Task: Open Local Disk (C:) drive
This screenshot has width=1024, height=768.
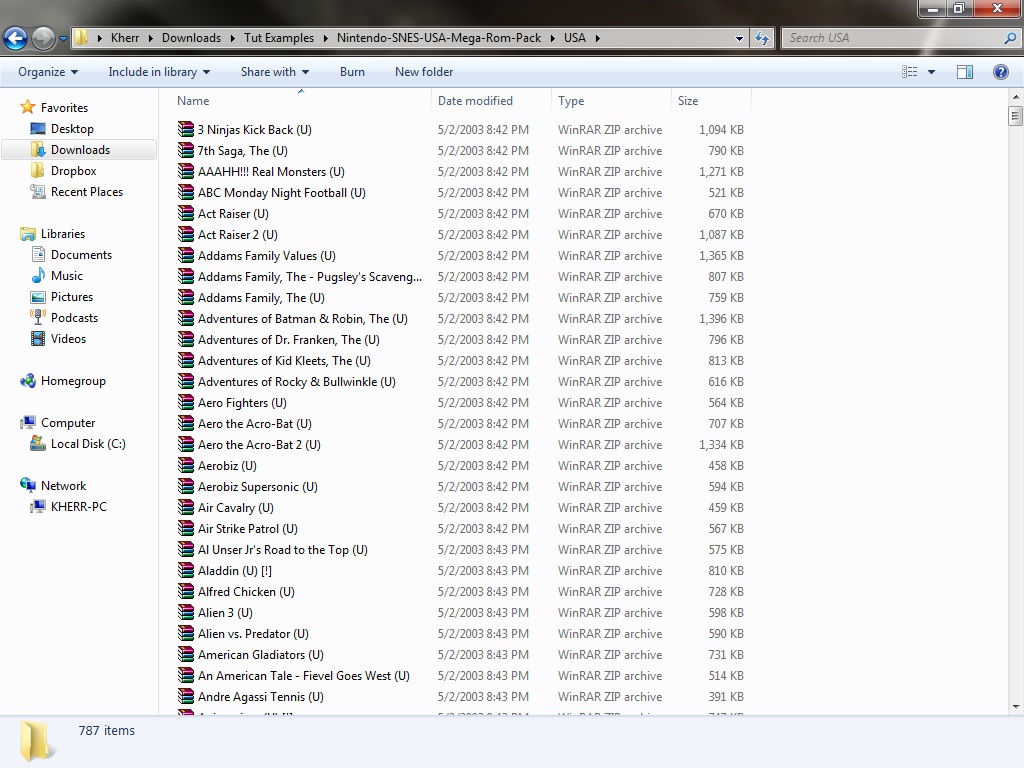Action: [87, 444]
